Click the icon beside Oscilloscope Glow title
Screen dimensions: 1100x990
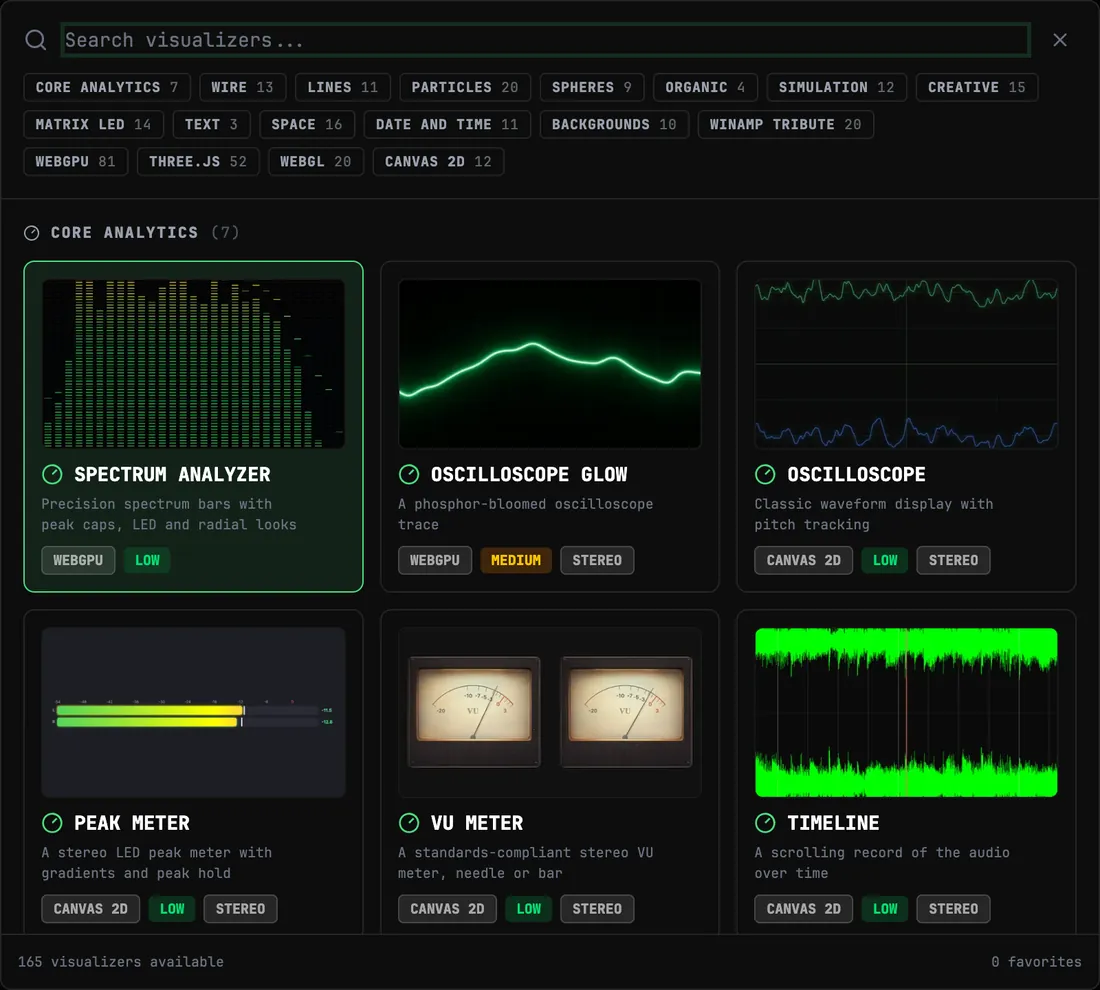click(x=408, y=474)
